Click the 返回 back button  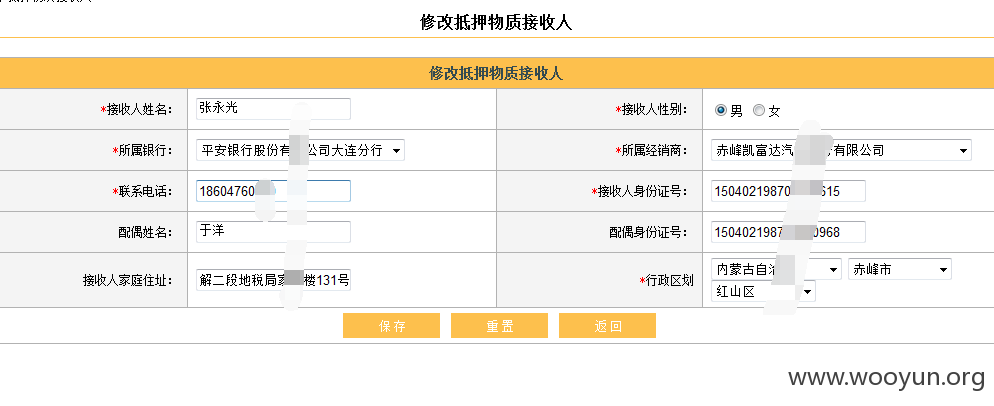pos(607,326)
